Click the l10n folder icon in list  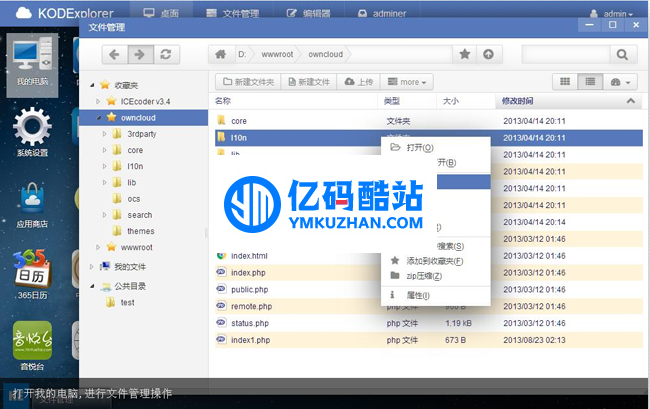point(221,137)
